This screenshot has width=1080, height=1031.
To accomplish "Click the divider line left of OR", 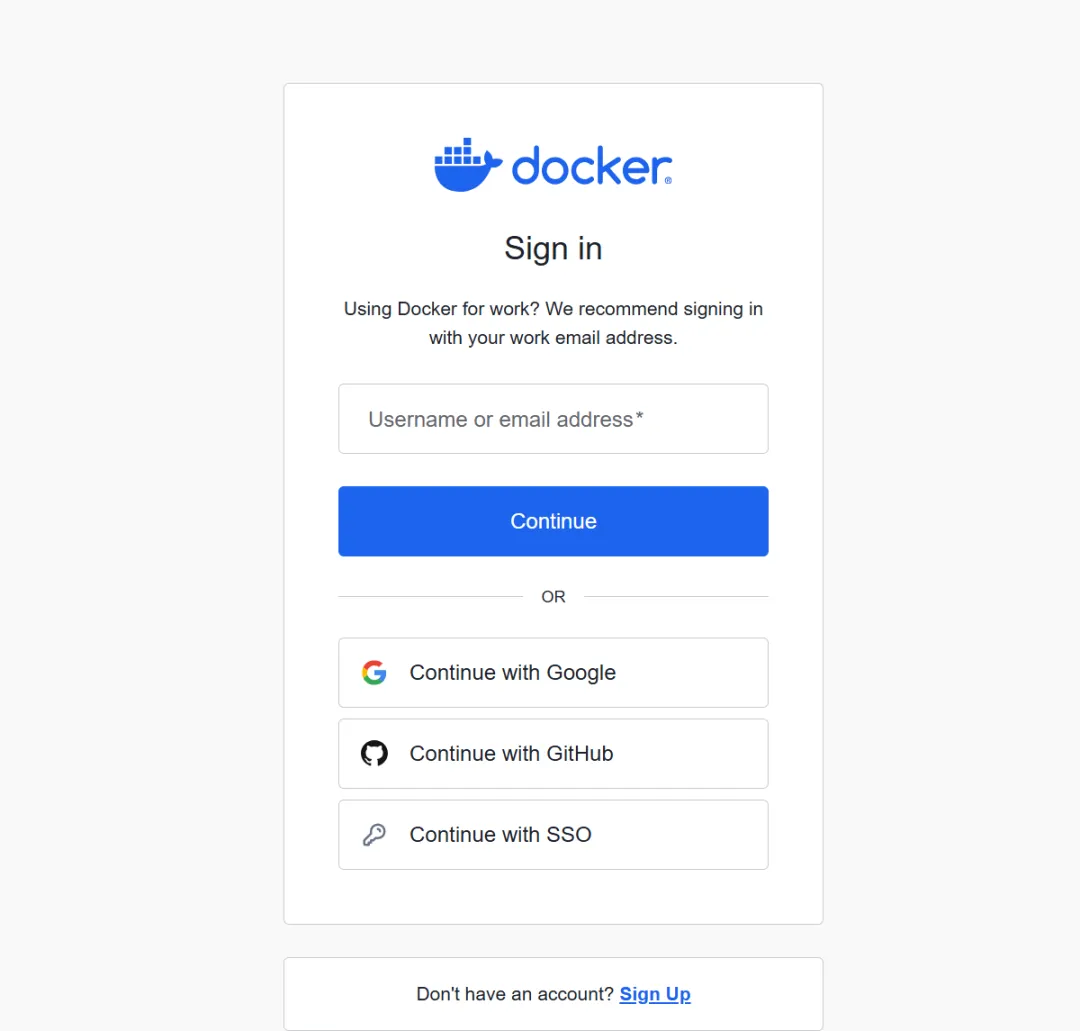I will point(430,596).
